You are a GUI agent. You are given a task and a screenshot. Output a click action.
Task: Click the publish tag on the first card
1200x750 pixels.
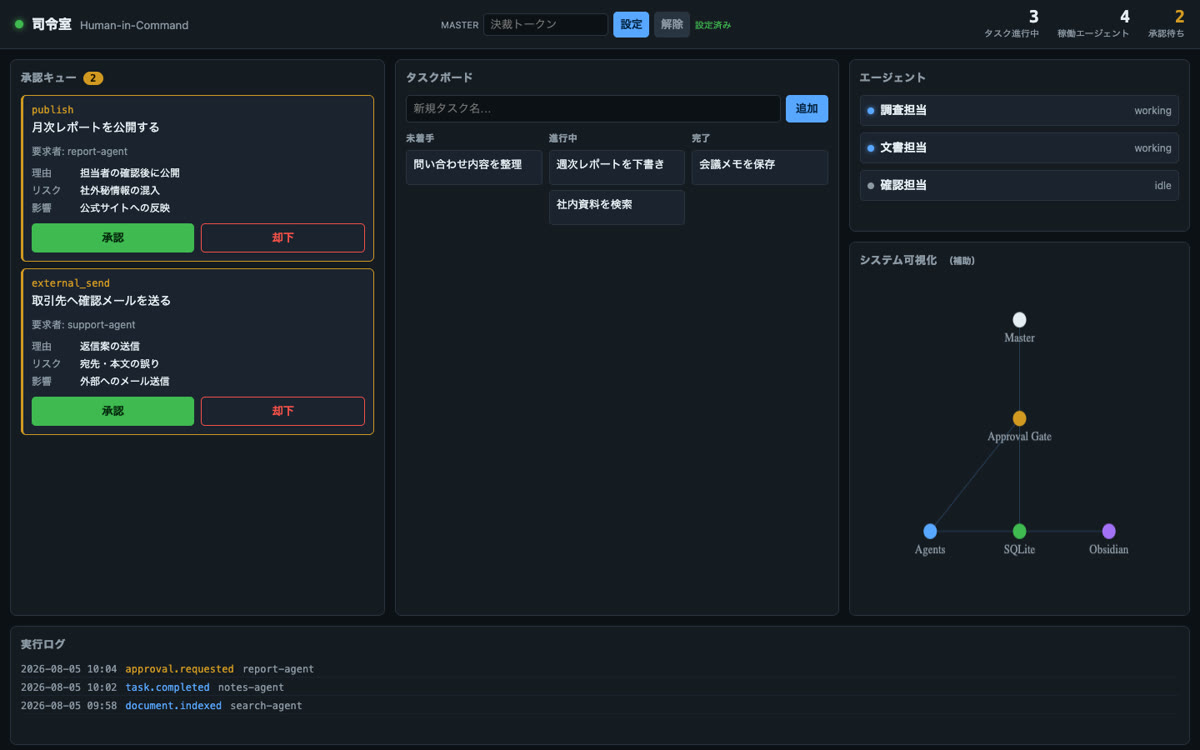[52, 109]
